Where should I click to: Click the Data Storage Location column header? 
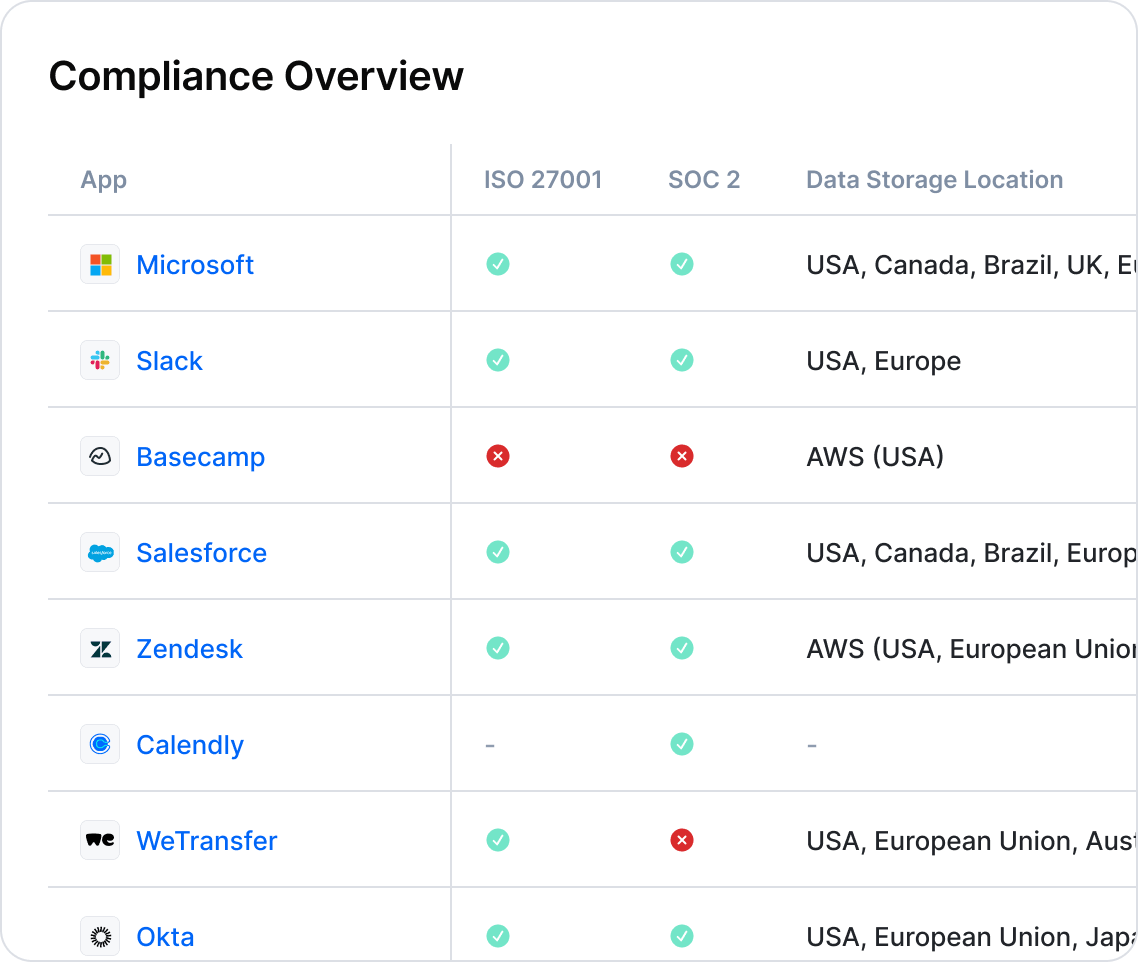935,180
